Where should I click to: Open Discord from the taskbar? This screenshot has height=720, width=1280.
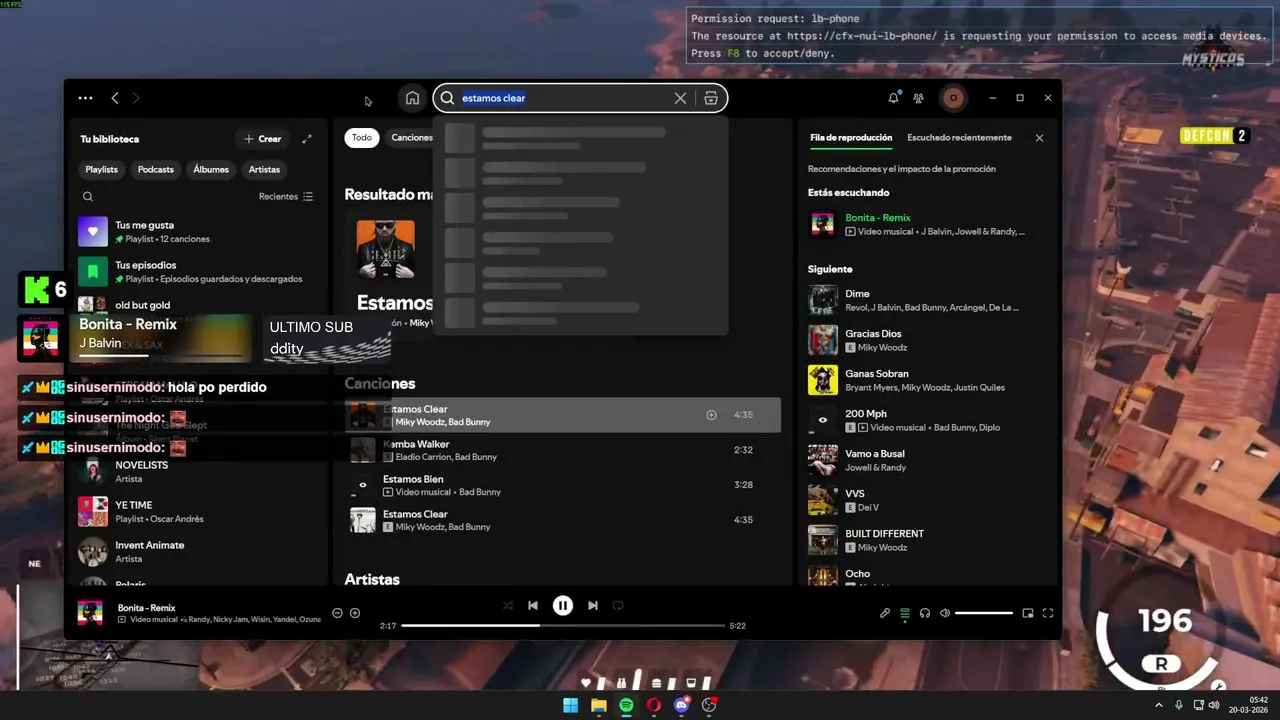click(x=682, y=705)
